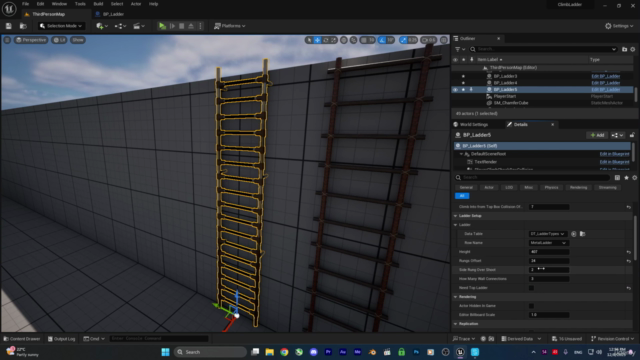Click the Stop simulation button
This screenshot has height=360, width=640.
(182, 26)
